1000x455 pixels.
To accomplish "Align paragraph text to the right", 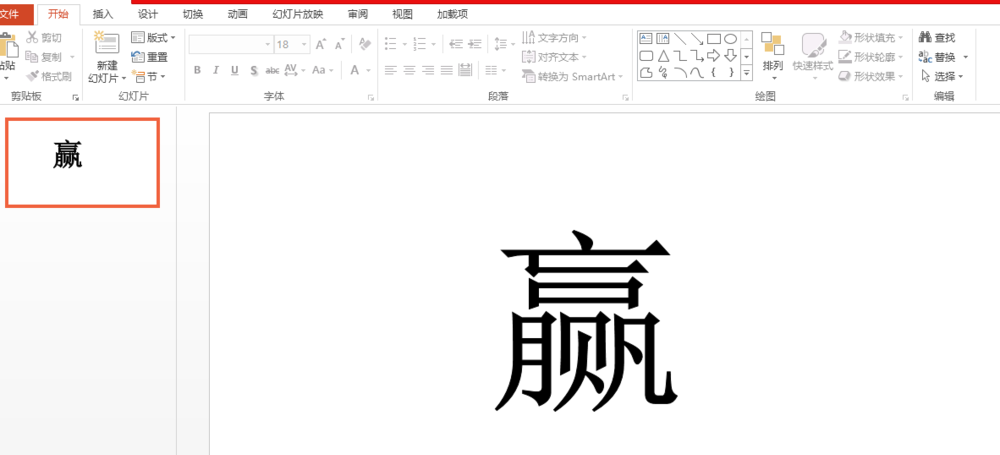I will pos(428,70).
